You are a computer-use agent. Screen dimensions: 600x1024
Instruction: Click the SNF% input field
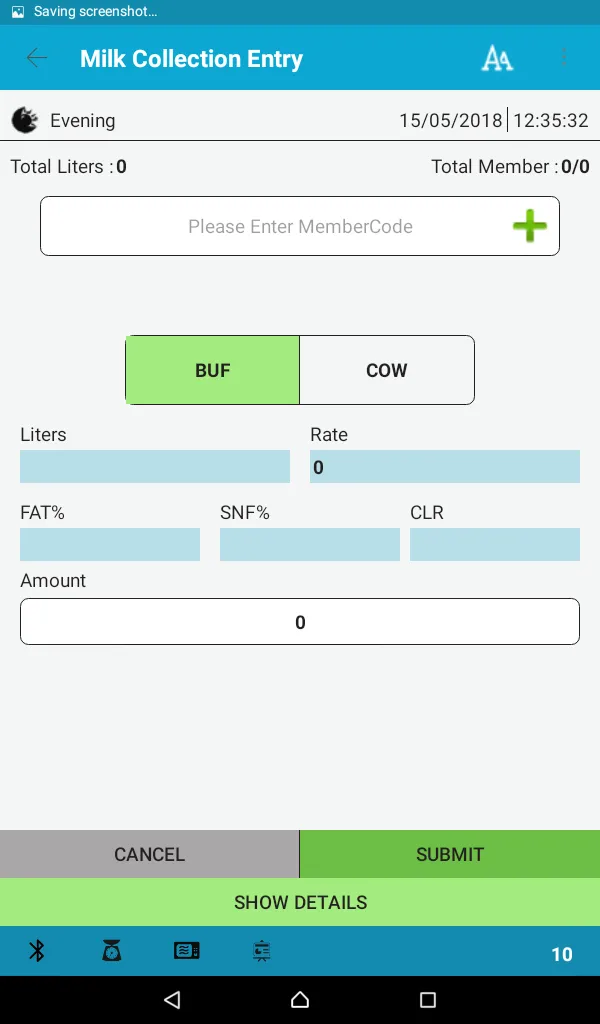tap(310, 545)
